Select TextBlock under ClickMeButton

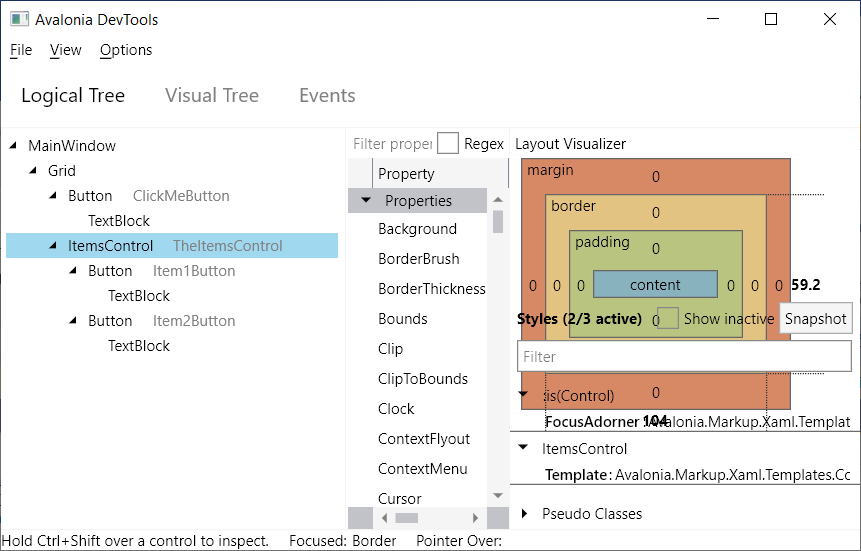[119, 221]
